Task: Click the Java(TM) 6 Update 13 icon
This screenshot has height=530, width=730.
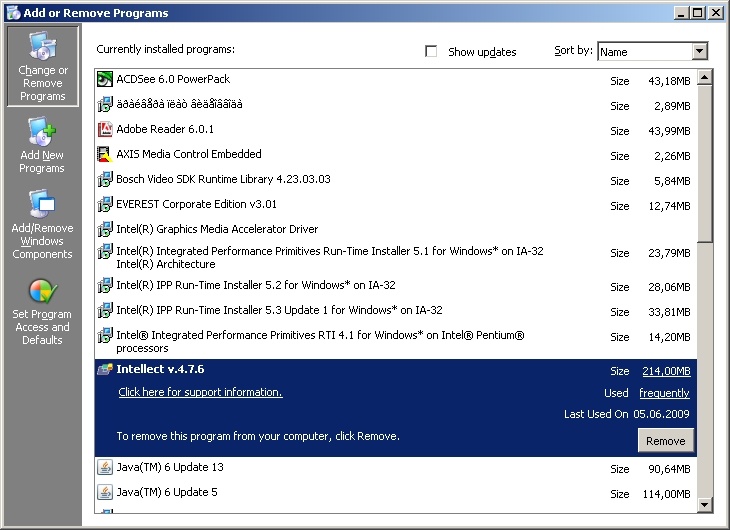Action: click(105, 467)
